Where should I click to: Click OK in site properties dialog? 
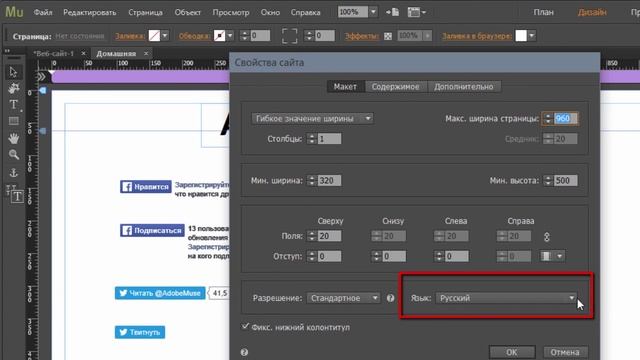tap(512, 352)
